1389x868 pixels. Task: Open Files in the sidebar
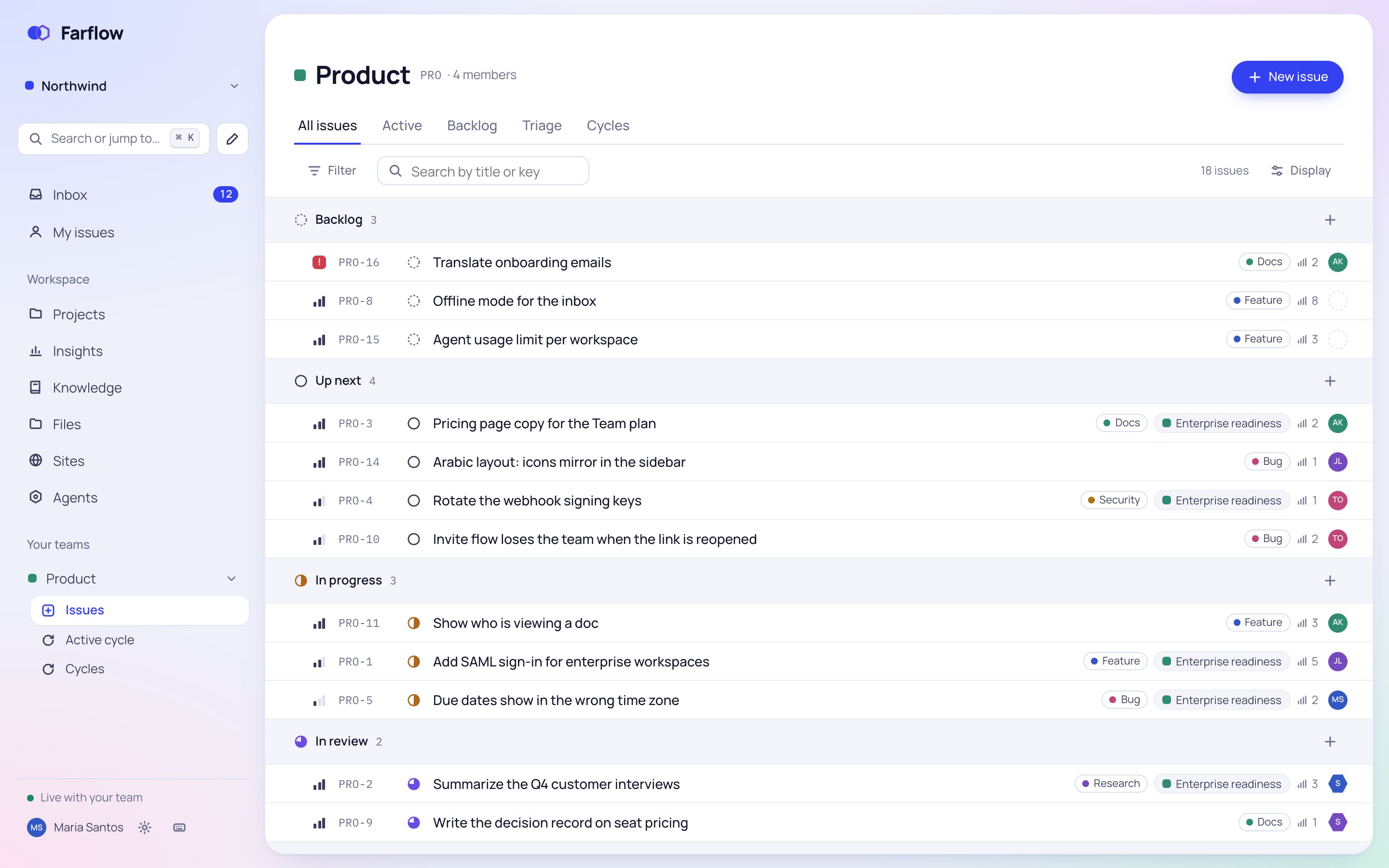pos(133,425)
